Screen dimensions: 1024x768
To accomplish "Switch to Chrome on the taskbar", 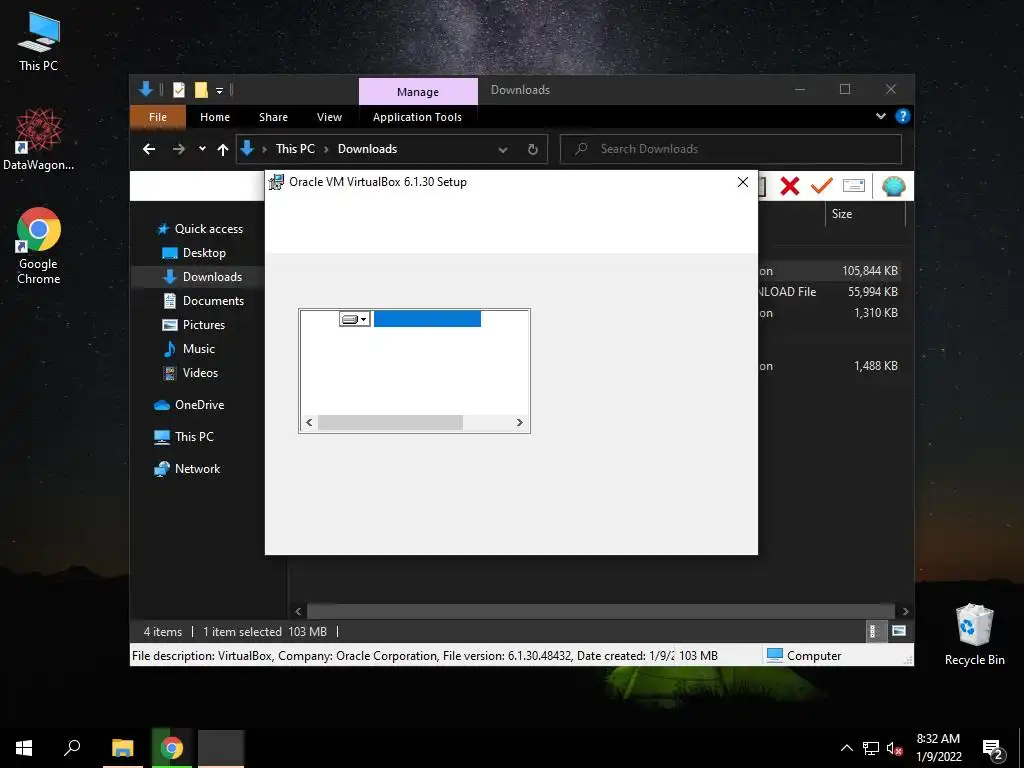I will coord(172,748).
